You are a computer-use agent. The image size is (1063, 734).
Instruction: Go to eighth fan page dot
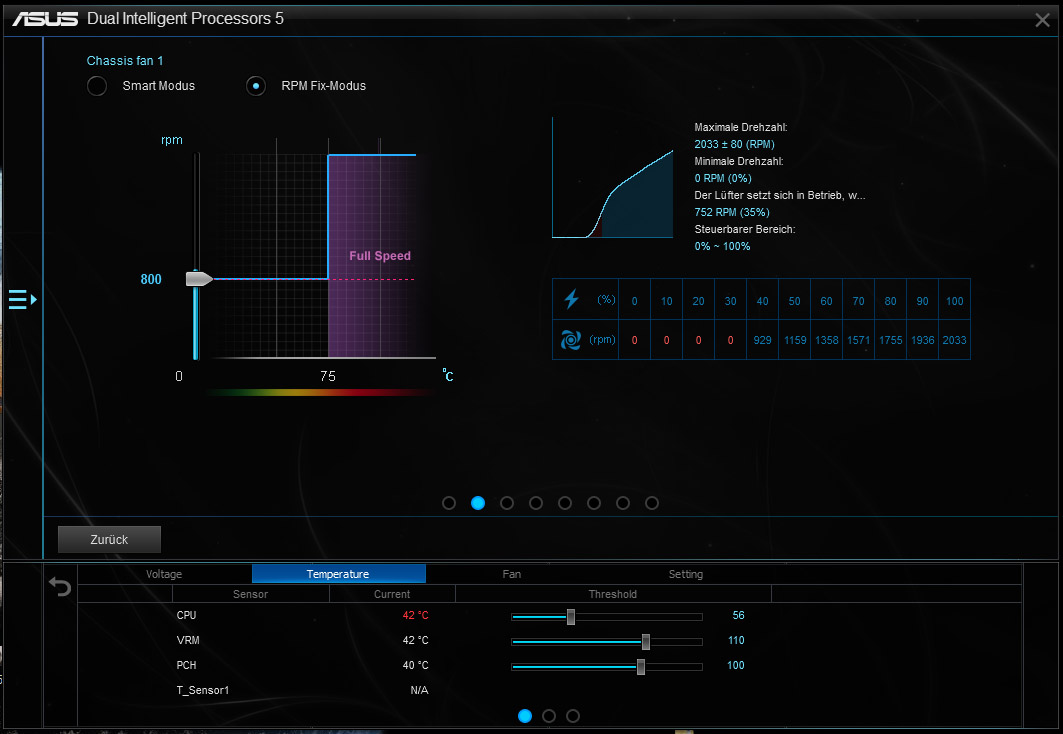click(x=651, y=503)
